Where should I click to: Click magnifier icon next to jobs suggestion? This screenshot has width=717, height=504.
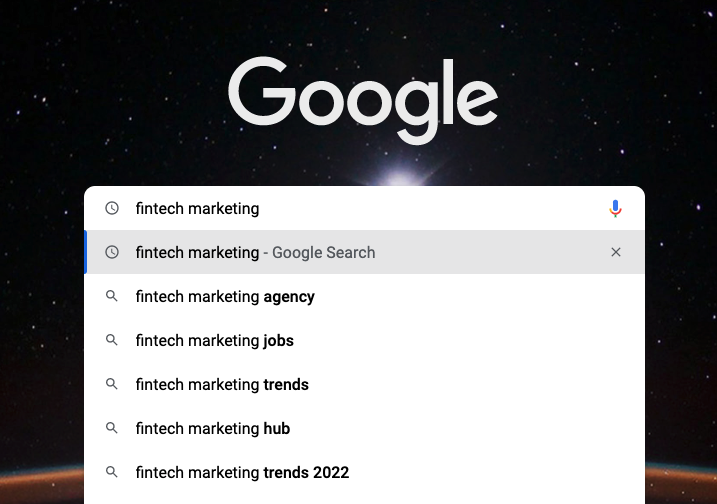pyautogui.click(x=112, y=340)
